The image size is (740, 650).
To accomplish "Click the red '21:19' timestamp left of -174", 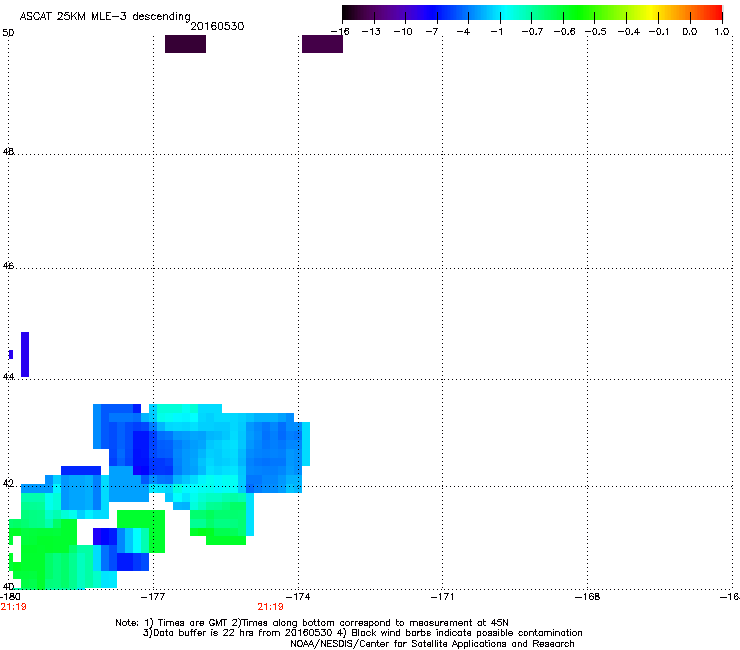I will [270, 607].
